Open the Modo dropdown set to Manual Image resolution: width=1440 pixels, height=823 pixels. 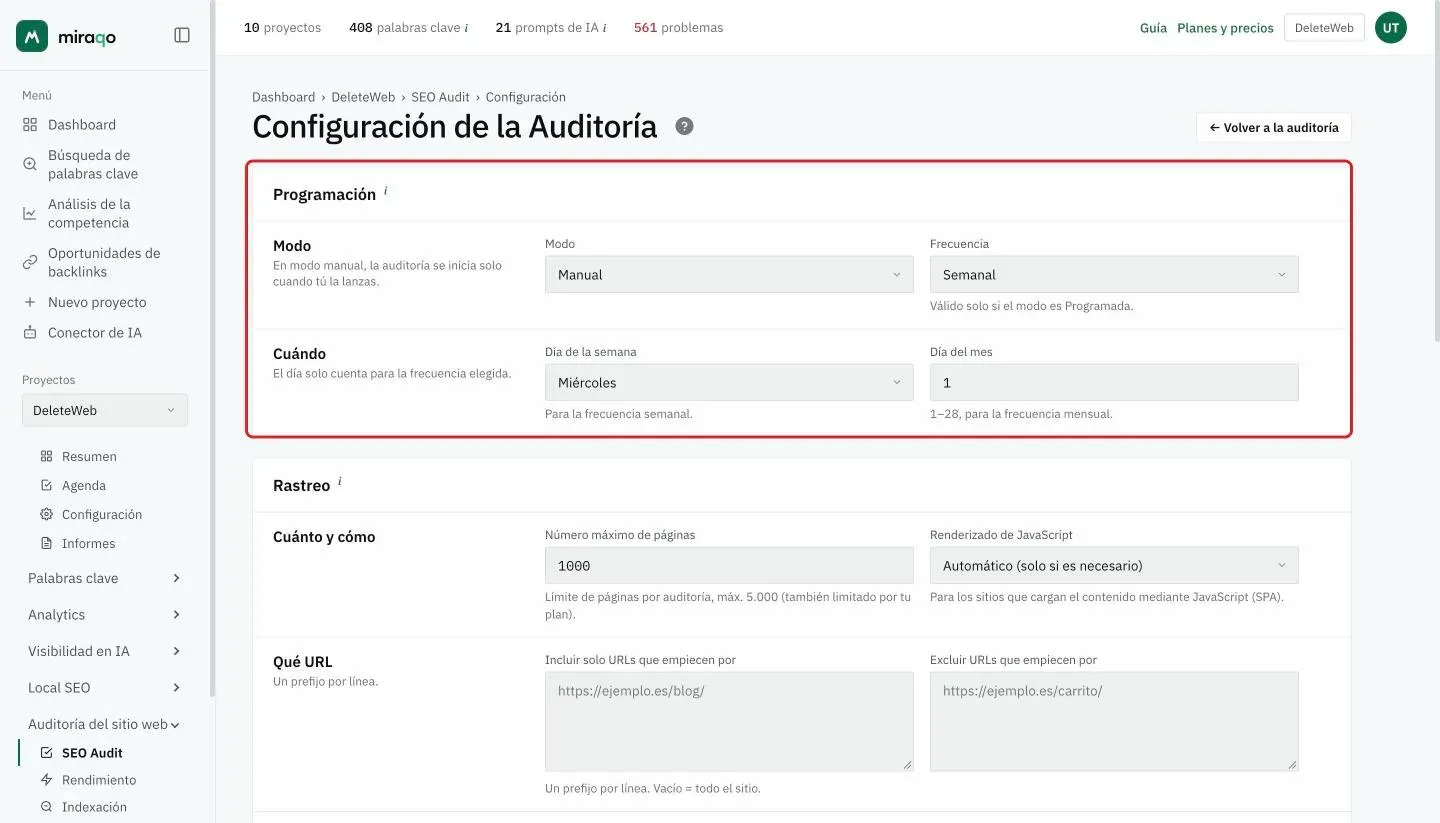pyautogui.click(x=729, y=275)
